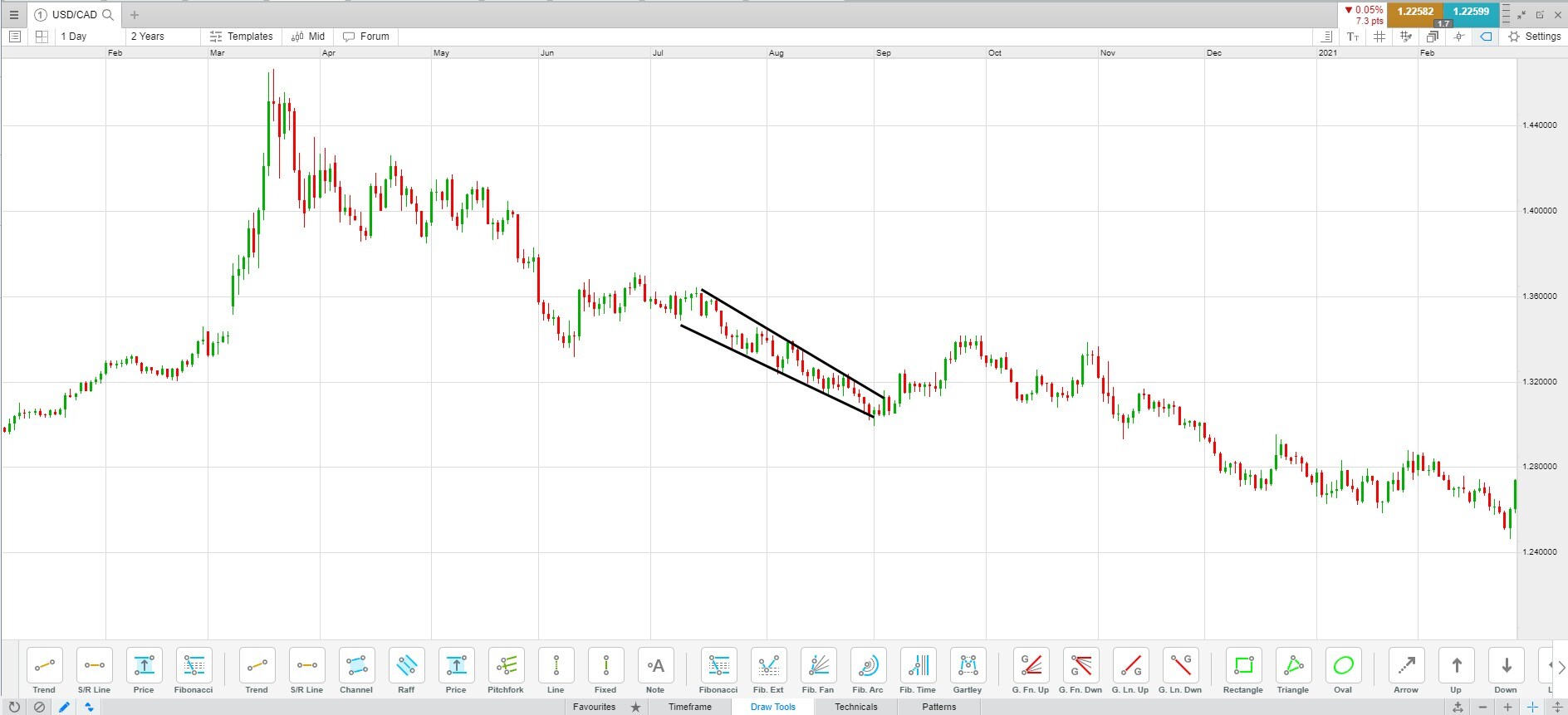Open the 1 Day interval dropdown
1568x715 pixels.
[88, 37]
